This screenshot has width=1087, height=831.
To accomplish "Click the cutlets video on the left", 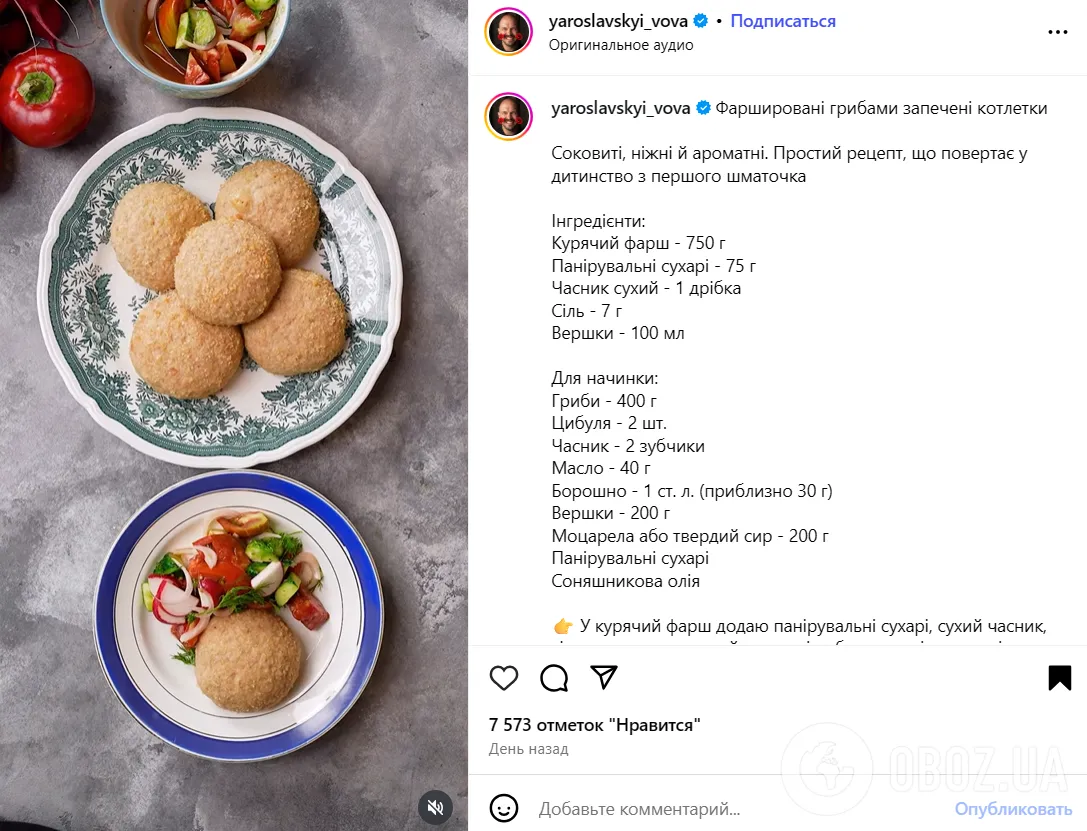I will 234,416.
